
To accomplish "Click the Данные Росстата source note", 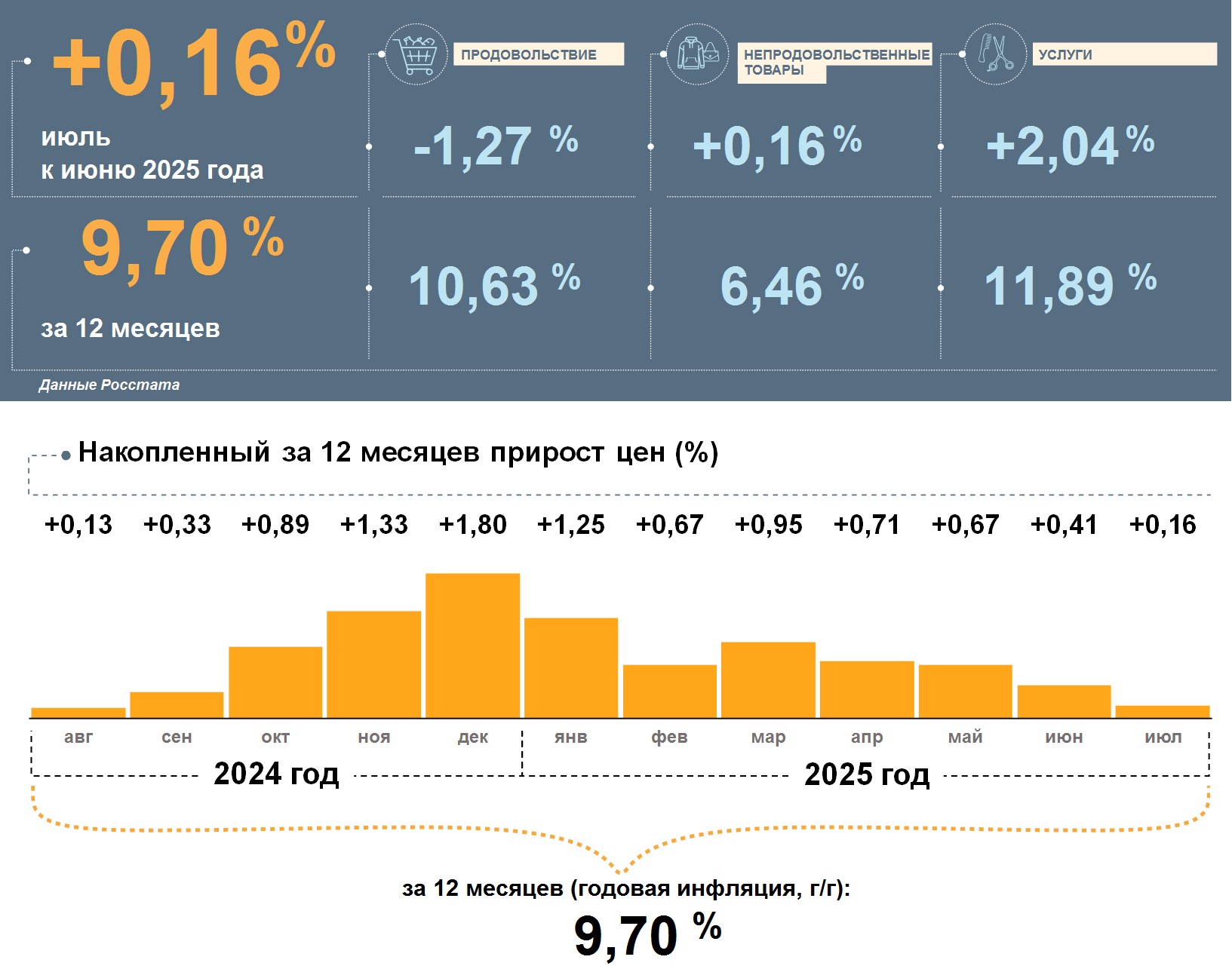I will tap(109, 385).
